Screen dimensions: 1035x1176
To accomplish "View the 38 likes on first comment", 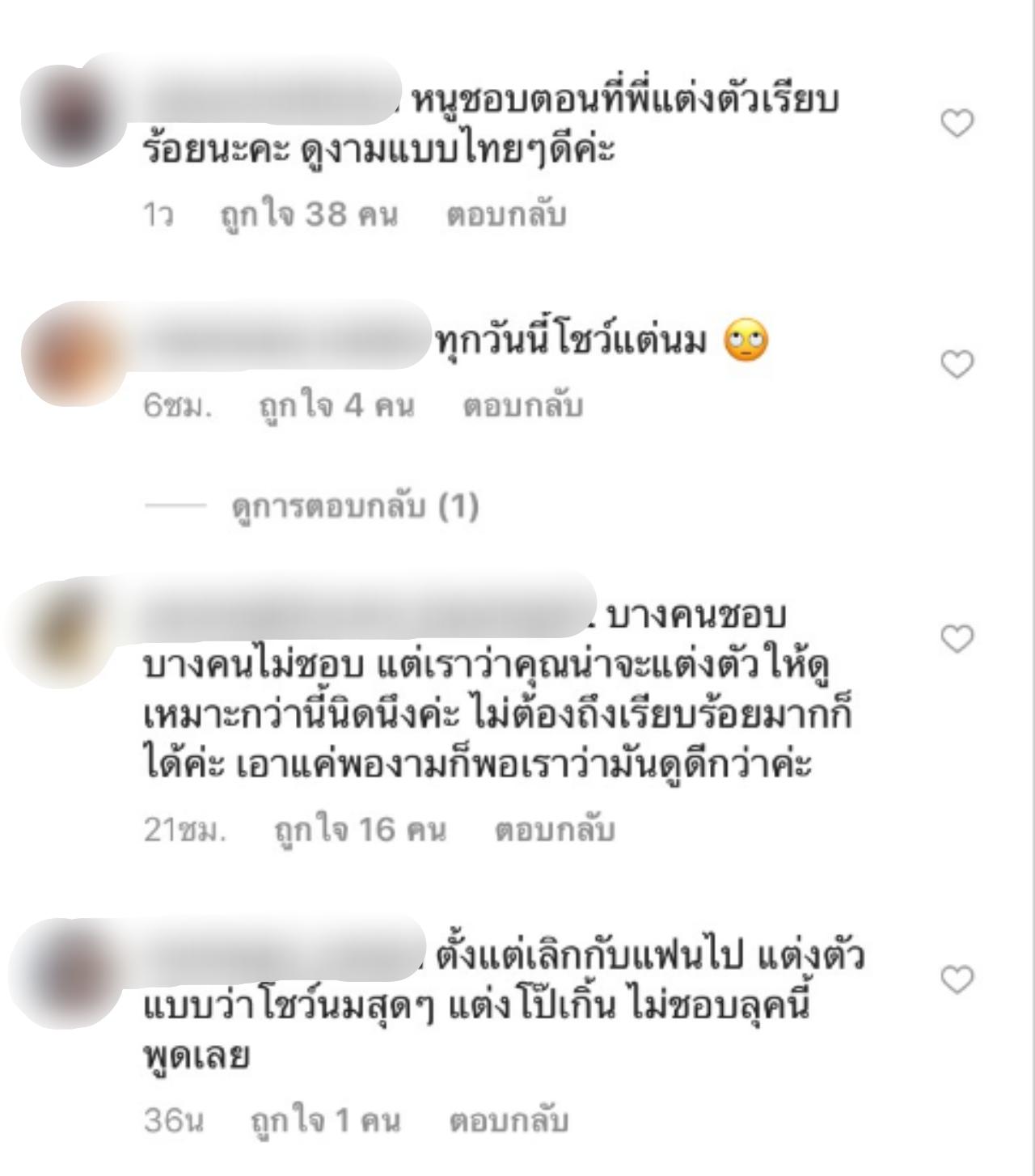I will click(x=309, y=214).
